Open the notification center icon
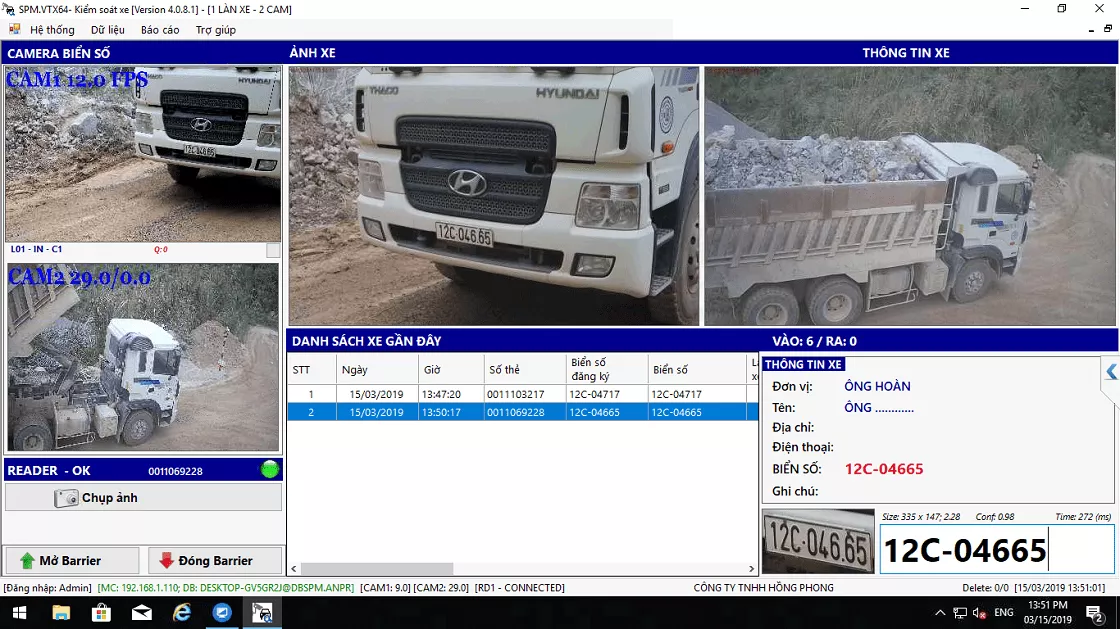Viewport: 1120px width, 629px height. click(x=1093, y=613)
